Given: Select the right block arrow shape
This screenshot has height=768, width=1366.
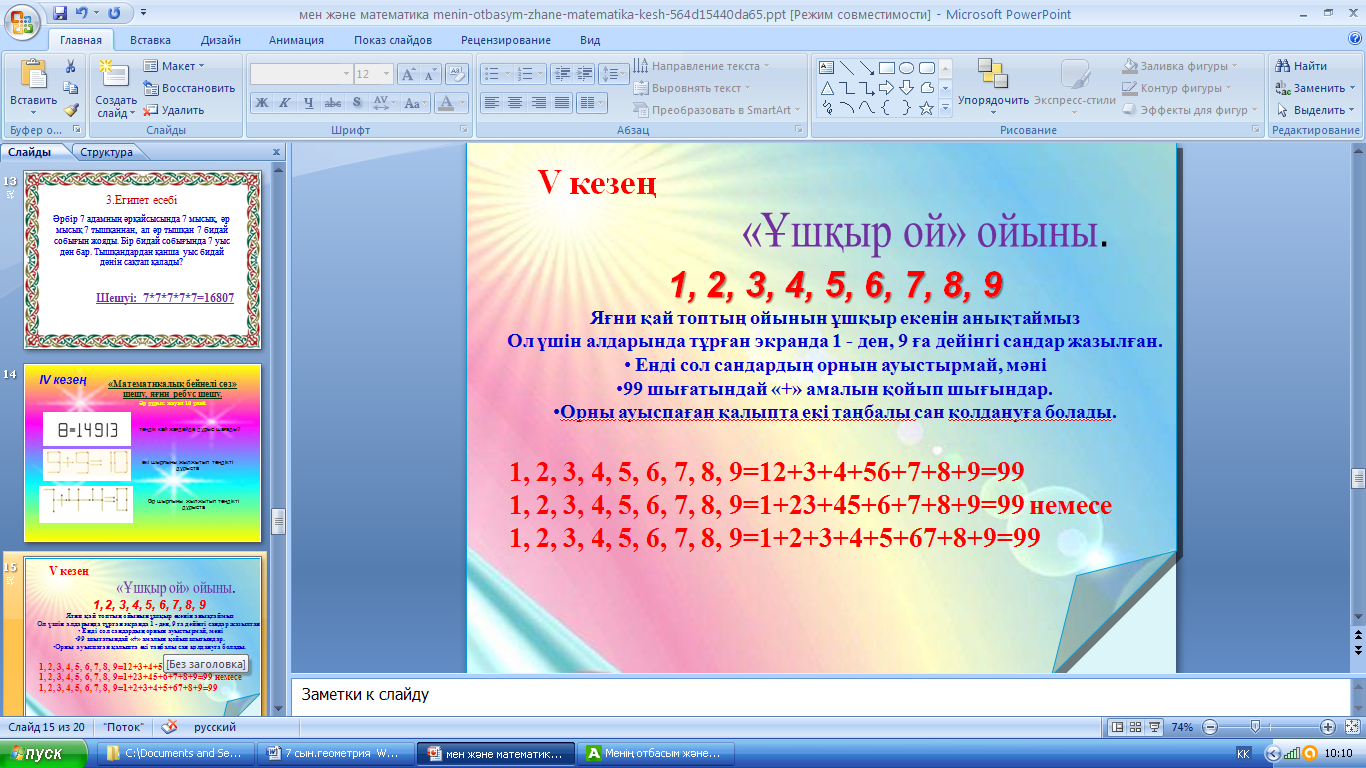Looking at the screenshot, I should [x=886, y=88].
